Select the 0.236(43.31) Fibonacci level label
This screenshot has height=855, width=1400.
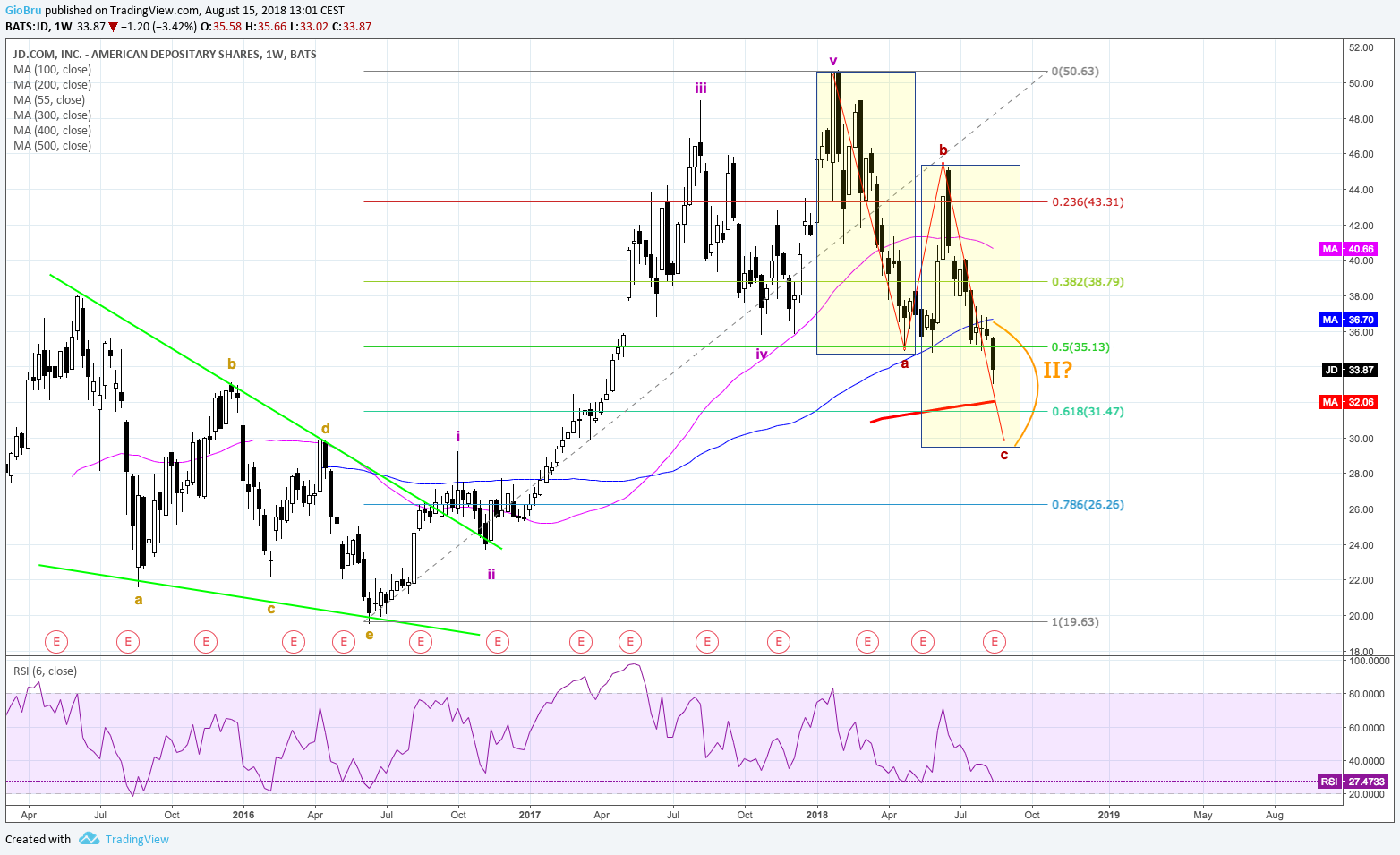(x=1088, y=201)
